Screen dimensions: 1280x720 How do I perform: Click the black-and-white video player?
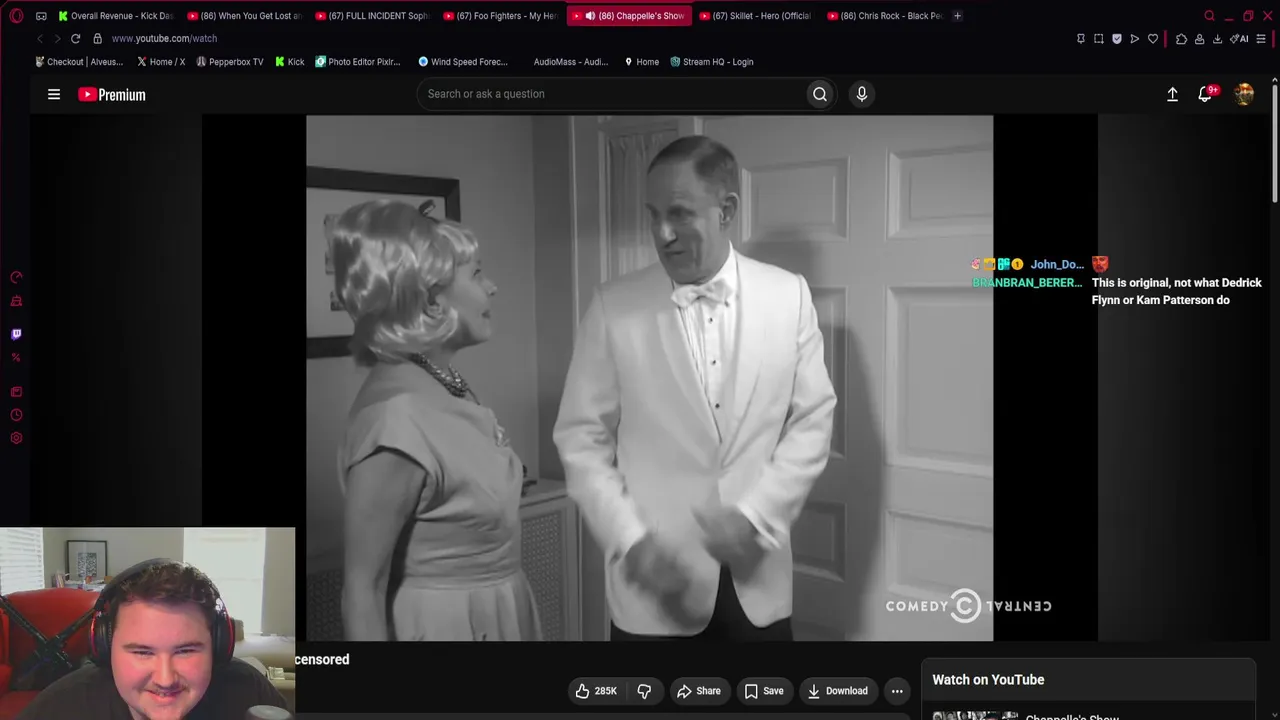click(x=650, y=378)
